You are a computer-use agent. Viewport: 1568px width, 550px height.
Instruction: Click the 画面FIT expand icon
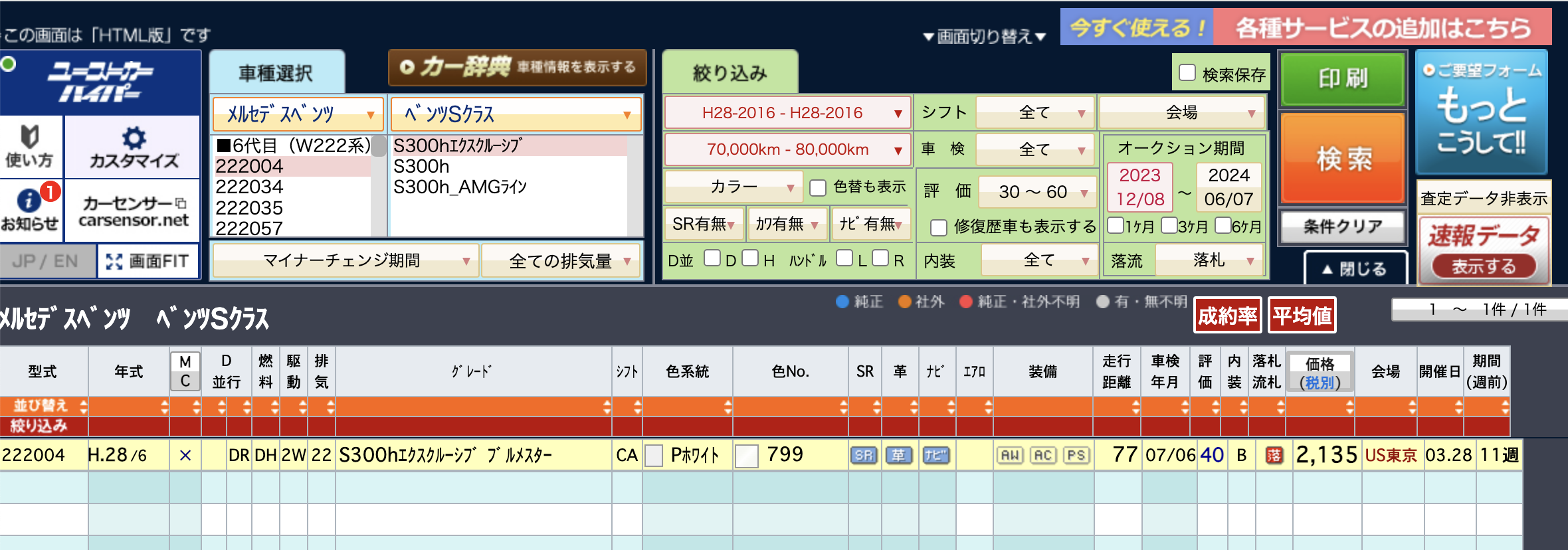(147, 261)
